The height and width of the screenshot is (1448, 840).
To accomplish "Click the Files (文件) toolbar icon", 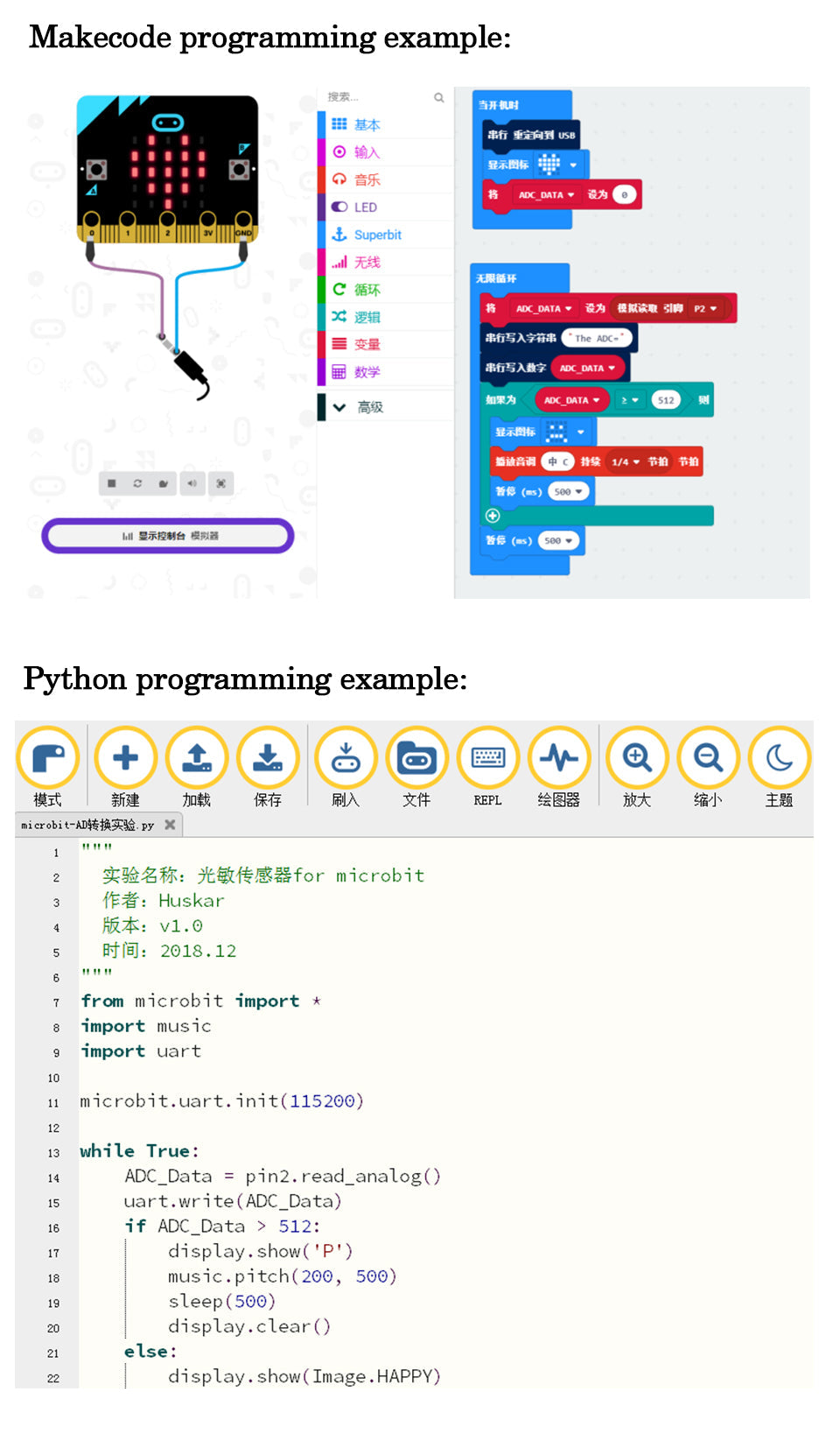I will 416,758.
